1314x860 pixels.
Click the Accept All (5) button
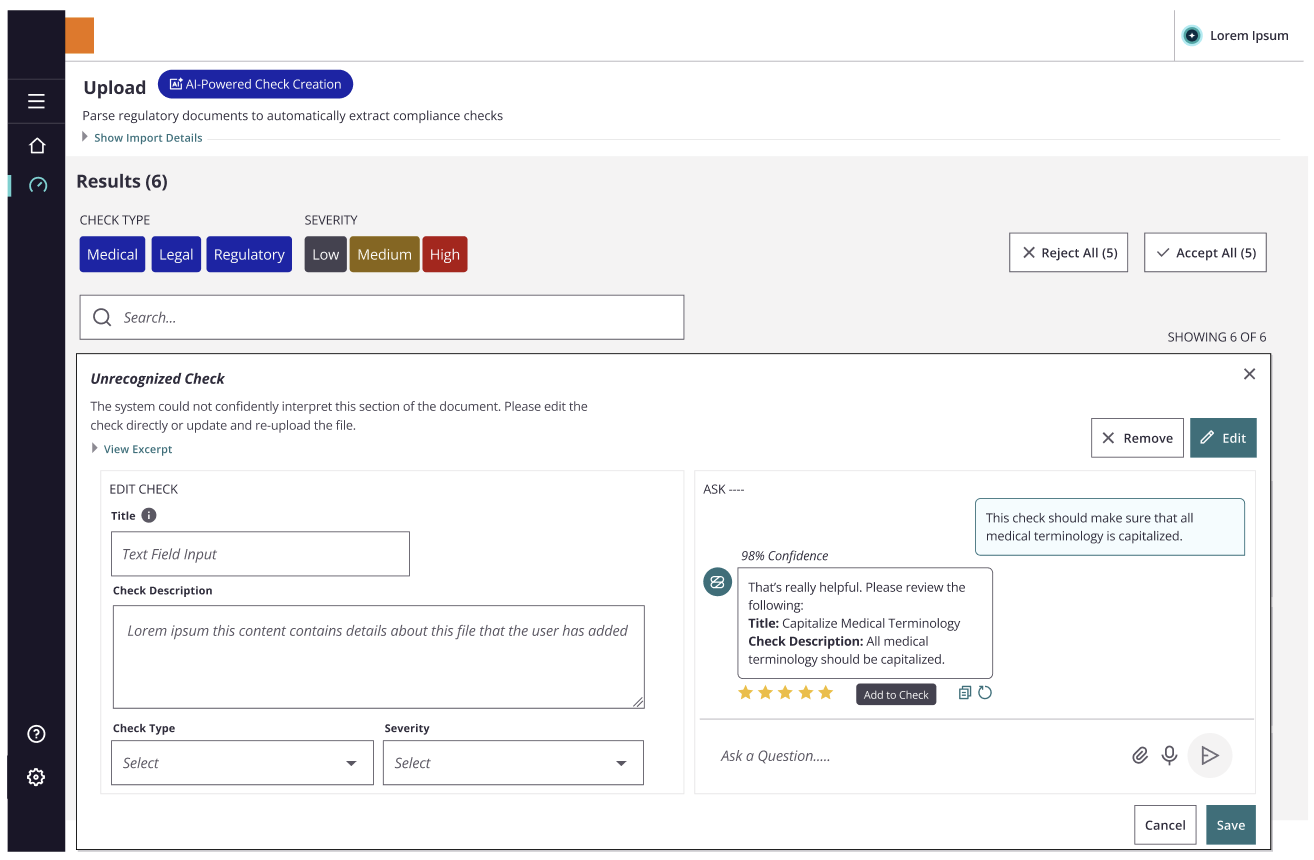click(x=1205, y=253)
